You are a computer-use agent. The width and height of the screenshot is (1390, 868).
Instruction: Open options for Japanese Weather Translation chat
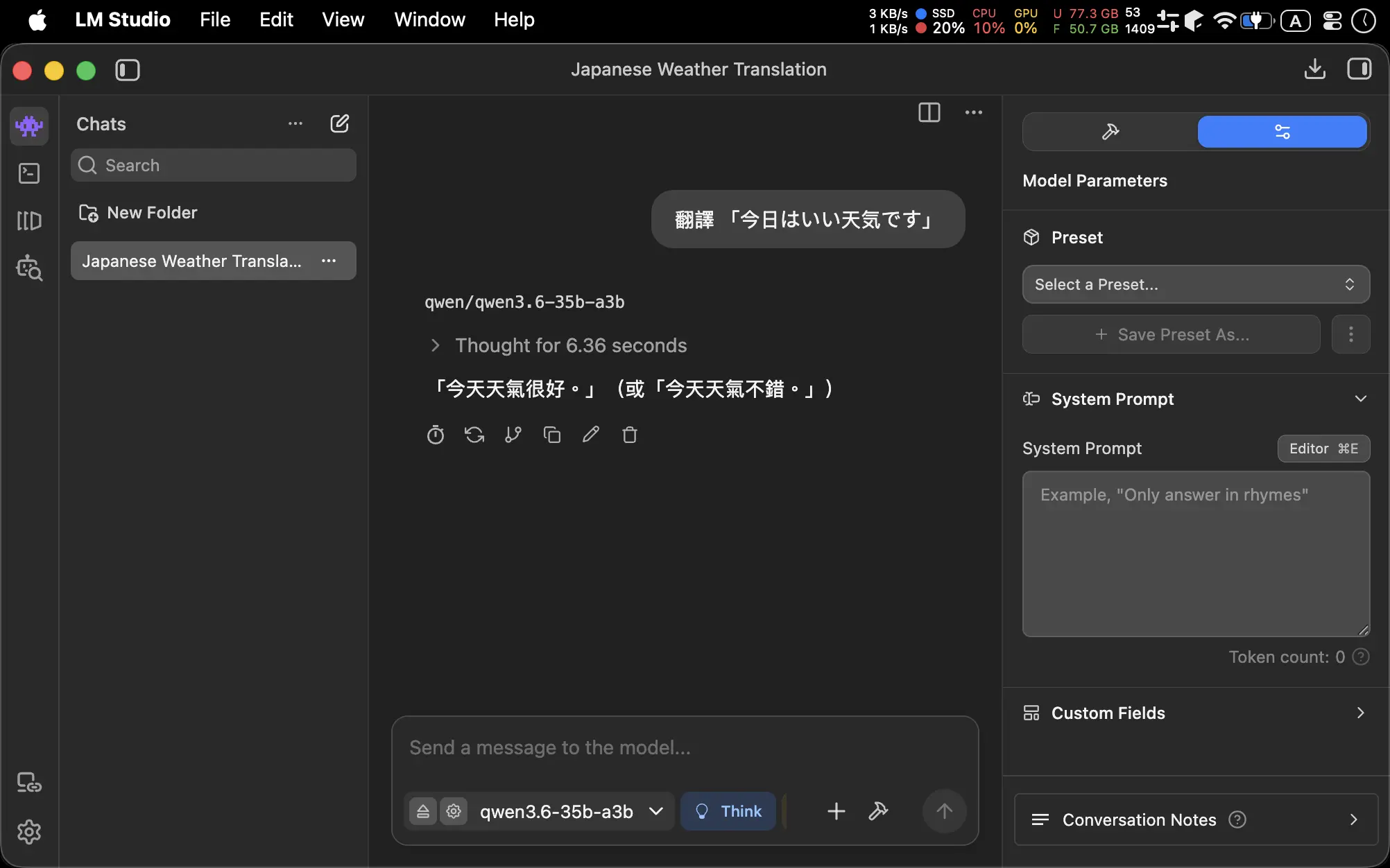pyautogui.click(x=329, y=261)
